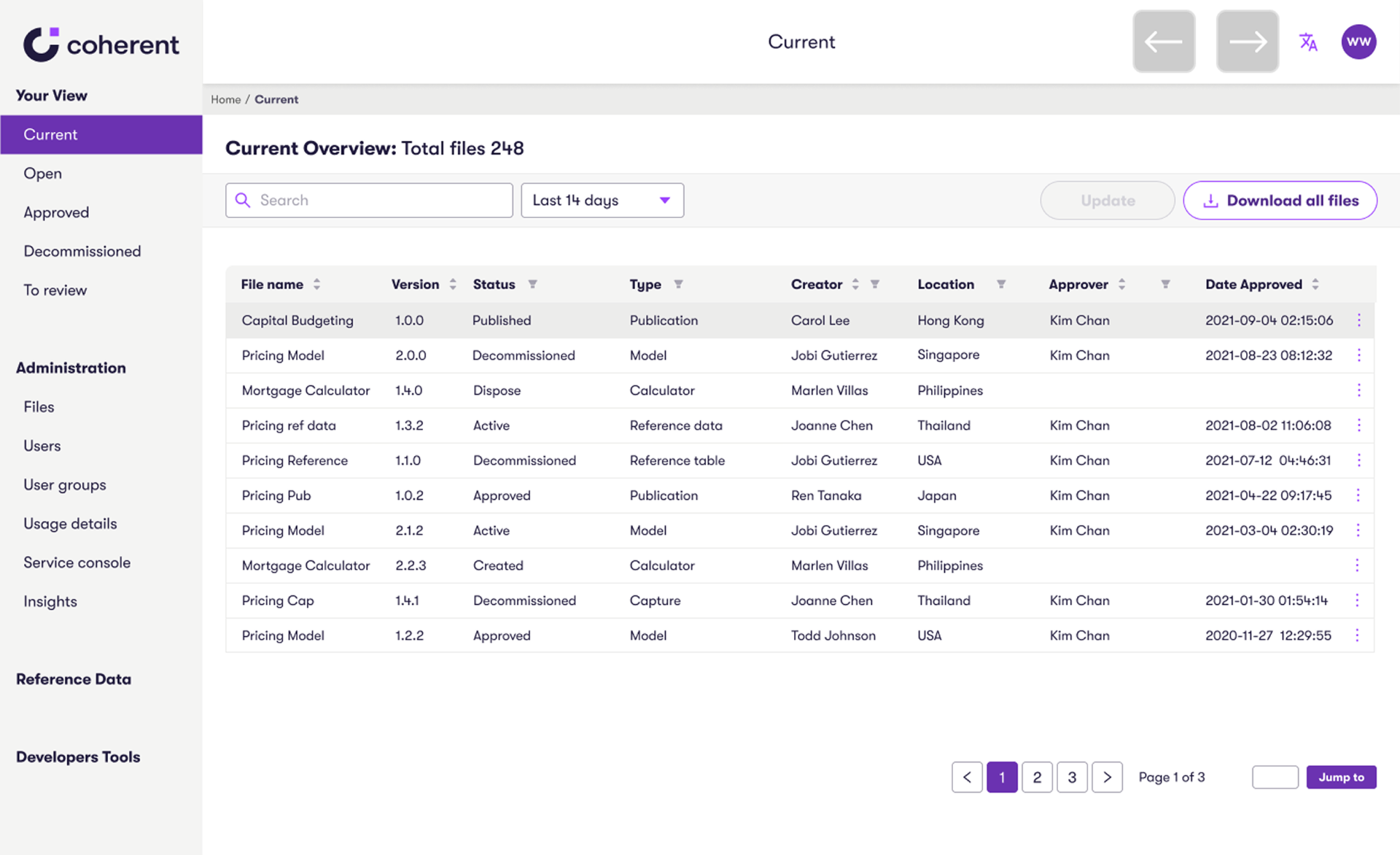This screenshot has width=1400, height=855.
Task: Go to page 3 in pagination
Action: coord(1072,777)
